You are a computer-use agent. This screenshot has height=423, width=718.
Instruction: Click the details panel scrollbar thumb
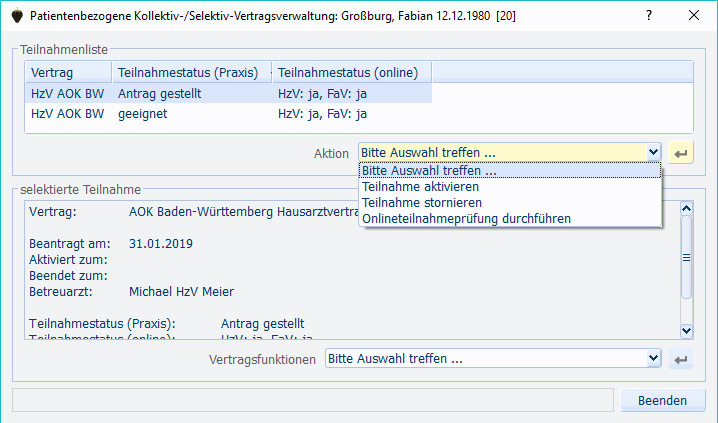pyautogui.click(x=686, y=258)
